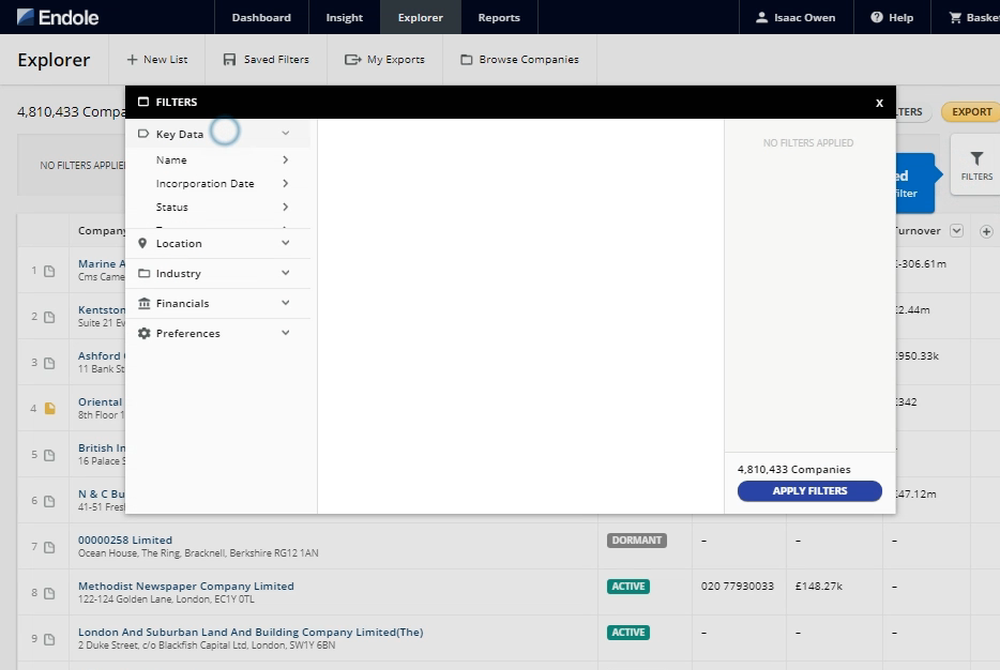
Task: Select the Explorer tab
Action: [x=420, y=17]
